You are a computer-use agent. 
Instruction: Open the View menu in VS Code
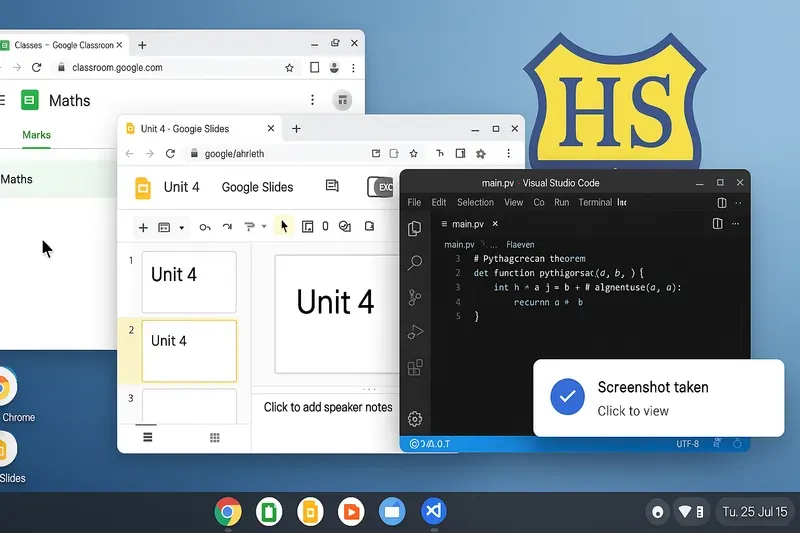514,202
